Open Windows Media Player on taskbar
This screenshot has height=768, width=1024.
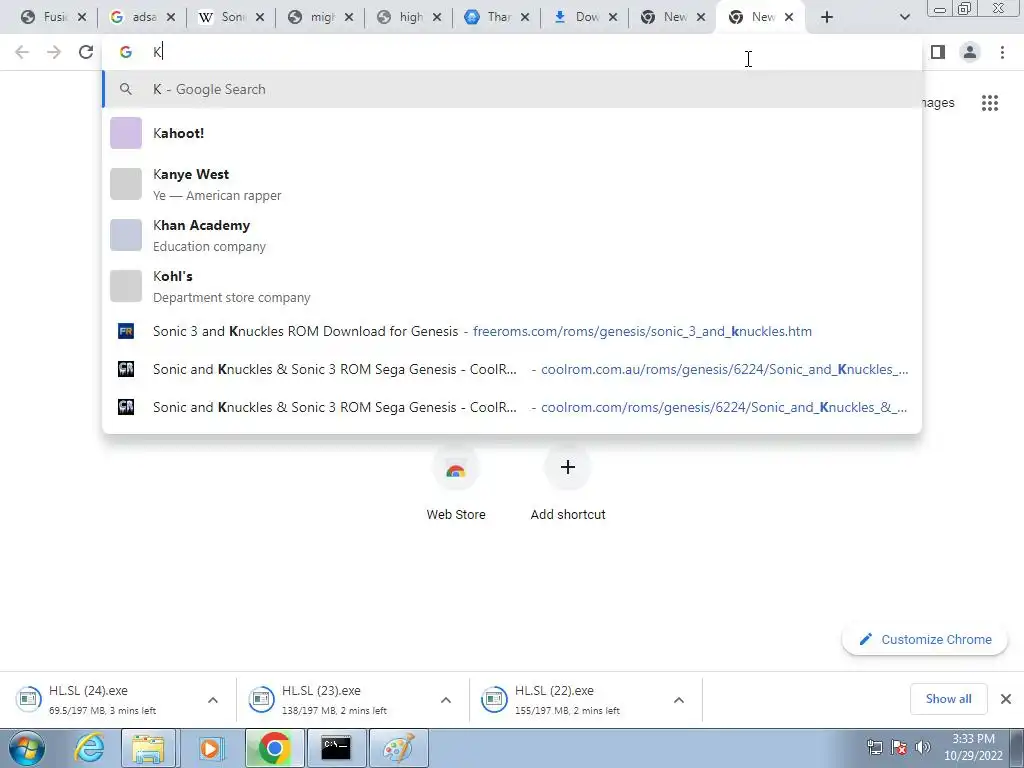click(x=210, y=748)
